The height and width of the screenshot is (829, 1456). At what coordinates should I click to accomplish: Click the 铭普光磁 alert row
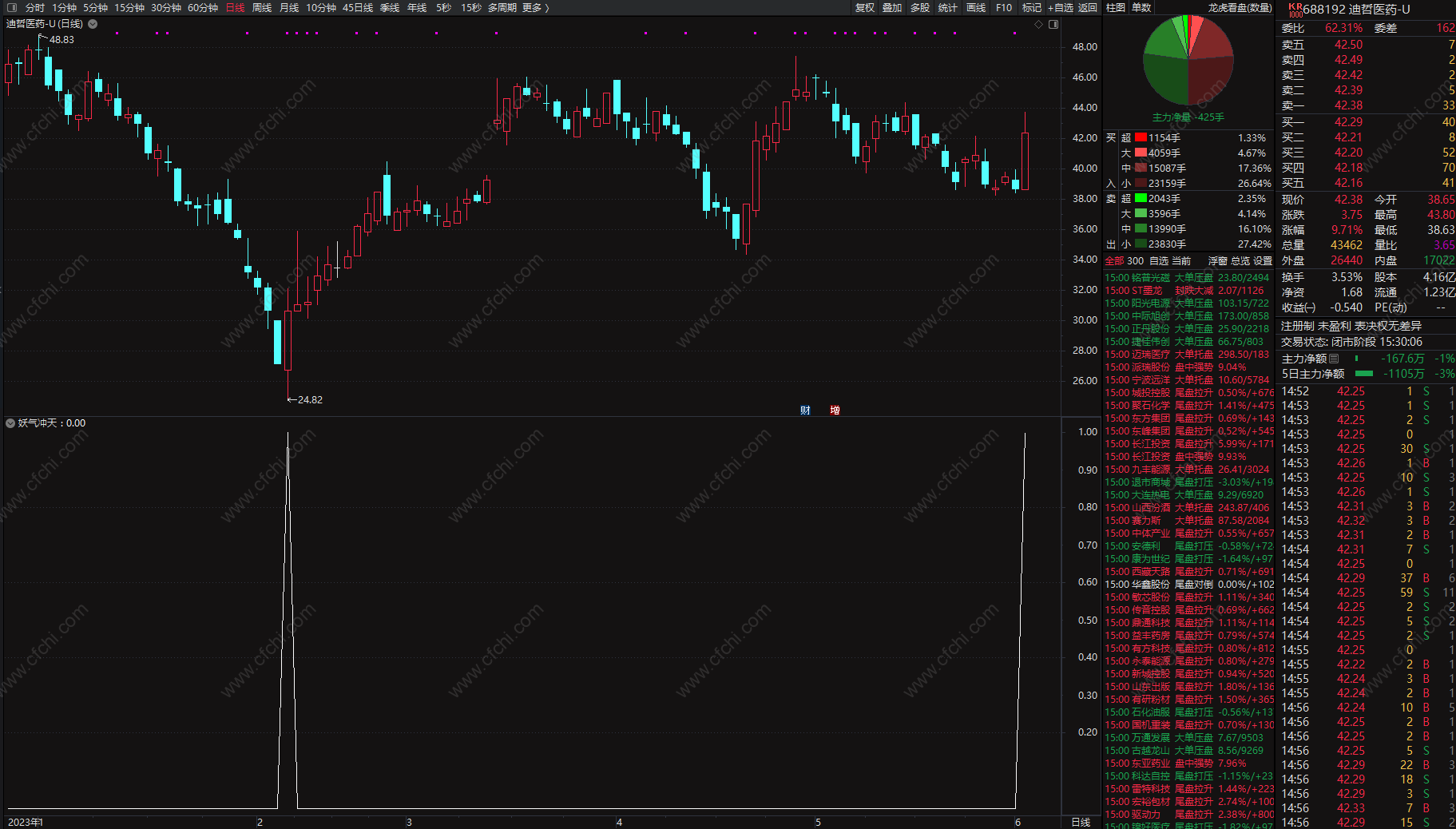point(1188,278)
